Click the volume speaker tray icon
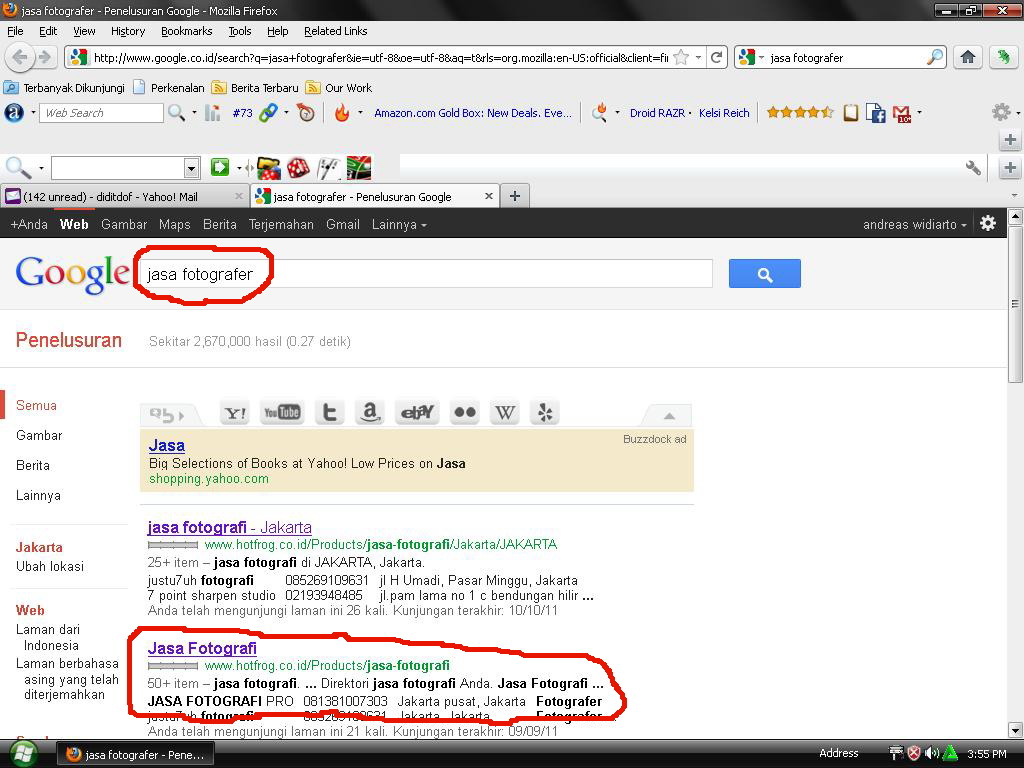 coord(932,754)
